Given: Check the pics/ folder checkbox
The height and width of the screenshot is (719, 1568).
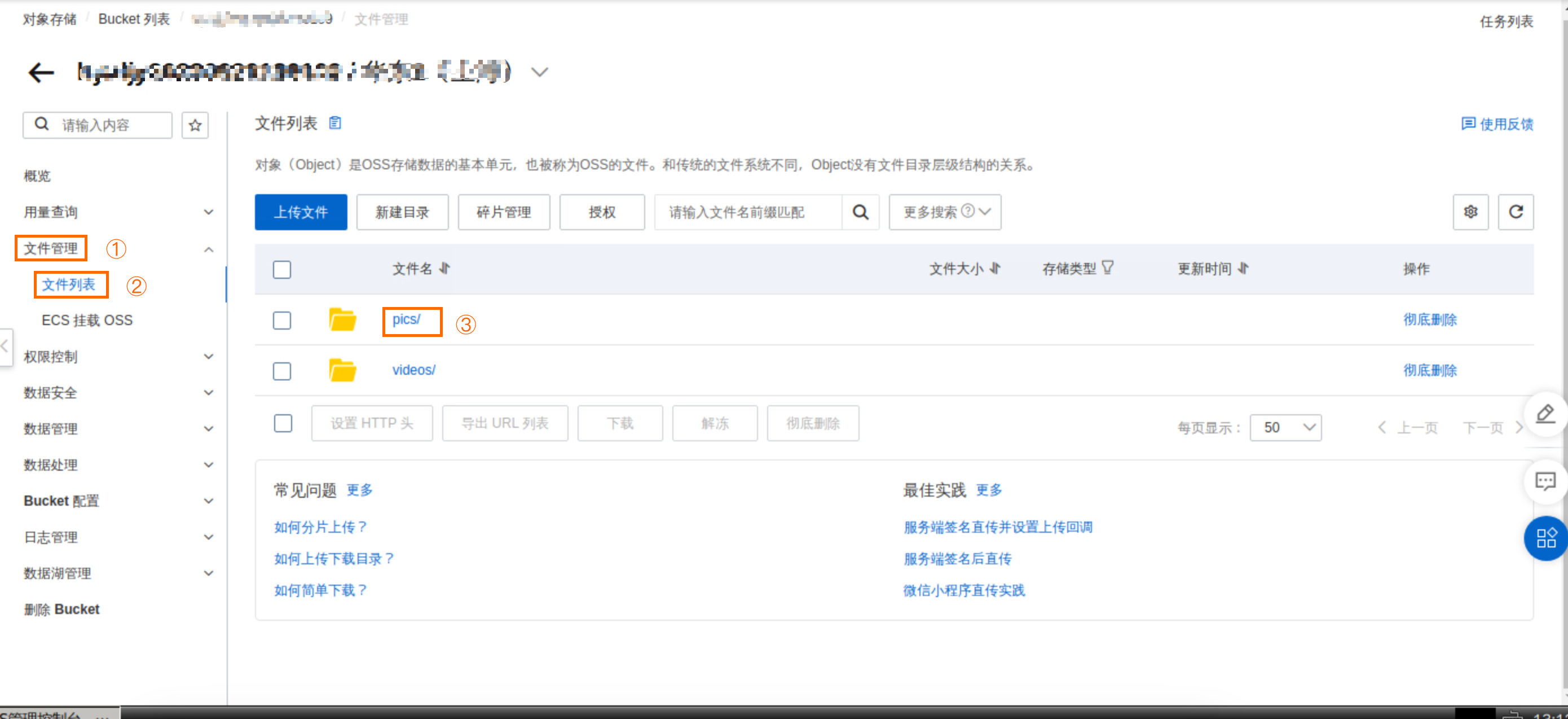Looking at the screenshot, I should click(282, 320).
